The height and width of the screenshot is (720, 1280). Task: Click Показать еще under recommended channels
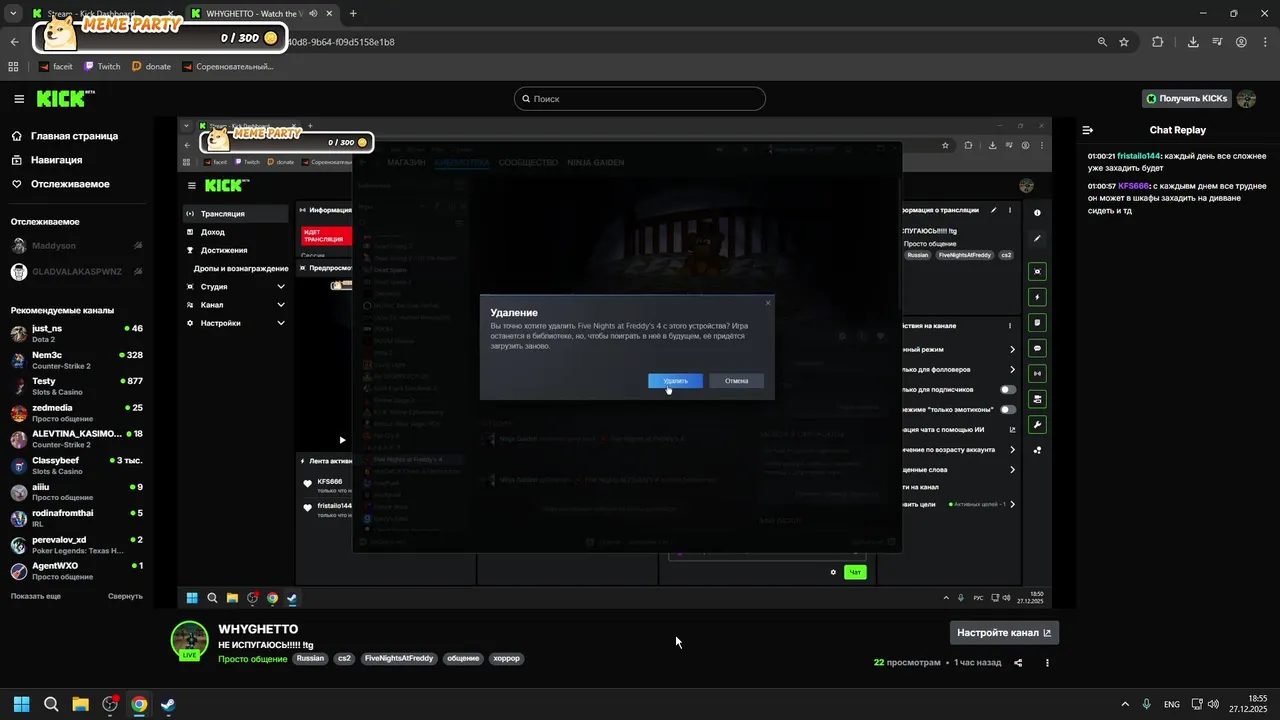(x=36, y=596)
